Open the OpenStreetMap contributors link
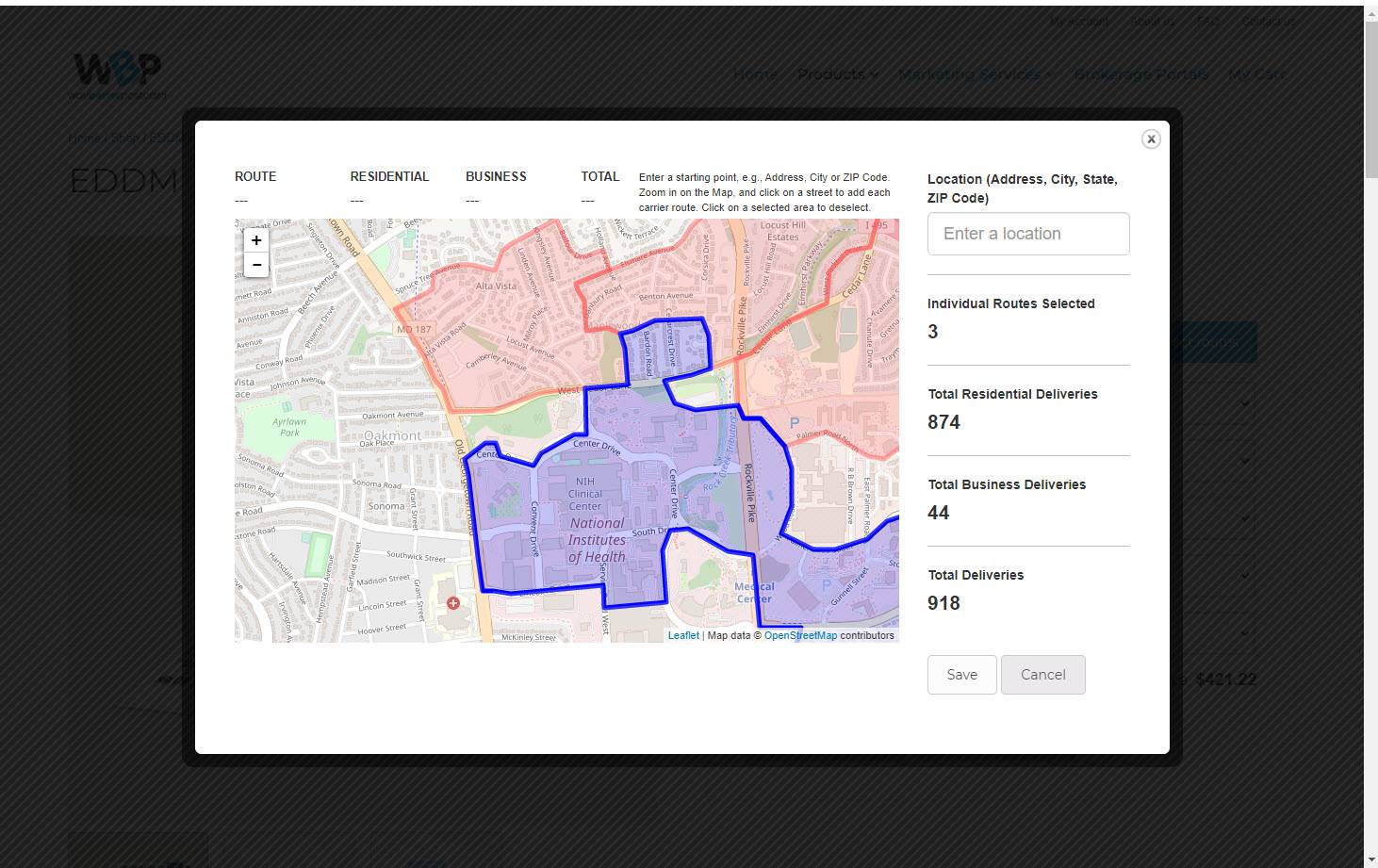The width and height of the screenshot is (1378, 868). tap(800, 635)
